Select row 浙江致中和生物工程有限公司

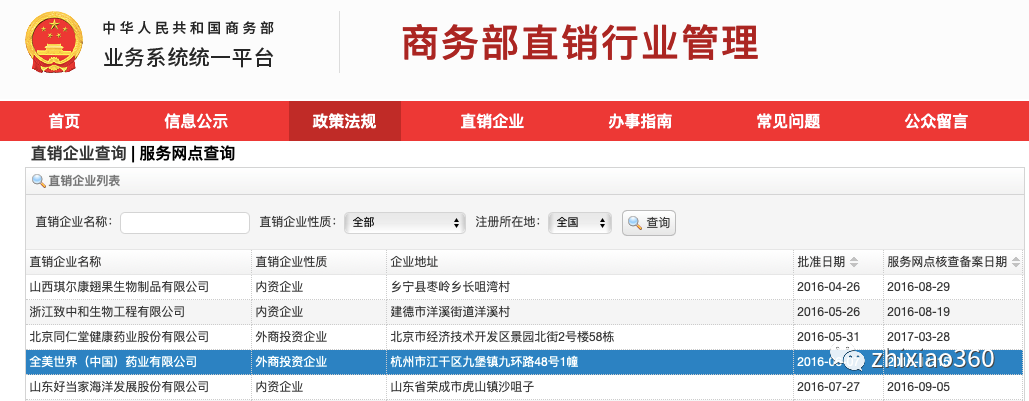[524, 312]
